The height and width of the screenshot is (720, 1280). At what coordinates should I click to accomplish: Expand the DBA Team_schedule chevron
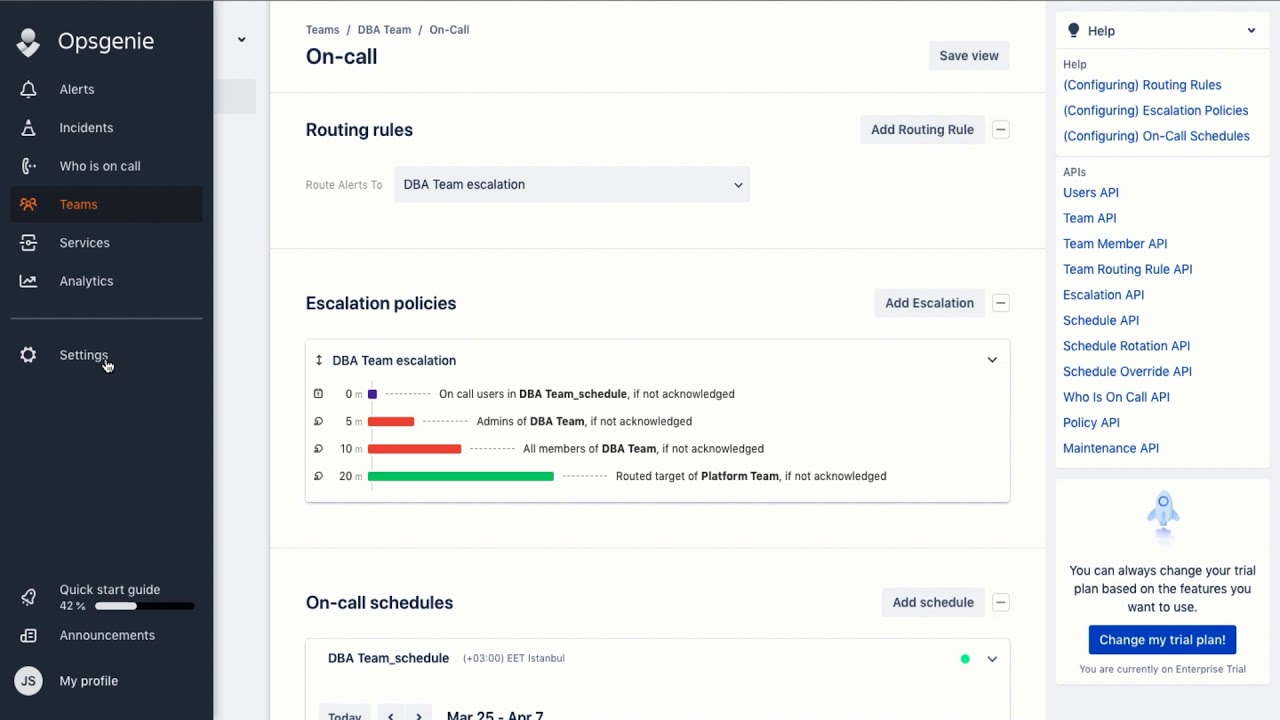tap(992, 659)
